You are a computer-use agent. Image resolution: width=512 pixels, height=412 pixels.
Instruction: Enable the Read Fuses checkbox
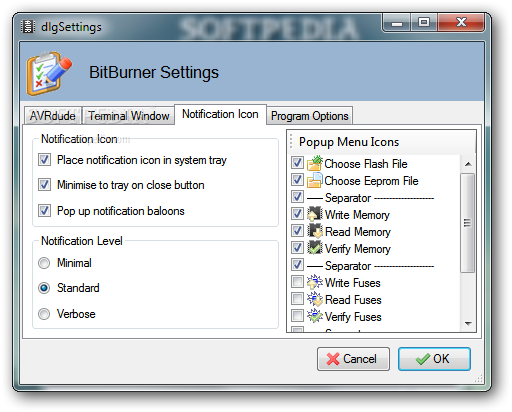pos(297,299)
